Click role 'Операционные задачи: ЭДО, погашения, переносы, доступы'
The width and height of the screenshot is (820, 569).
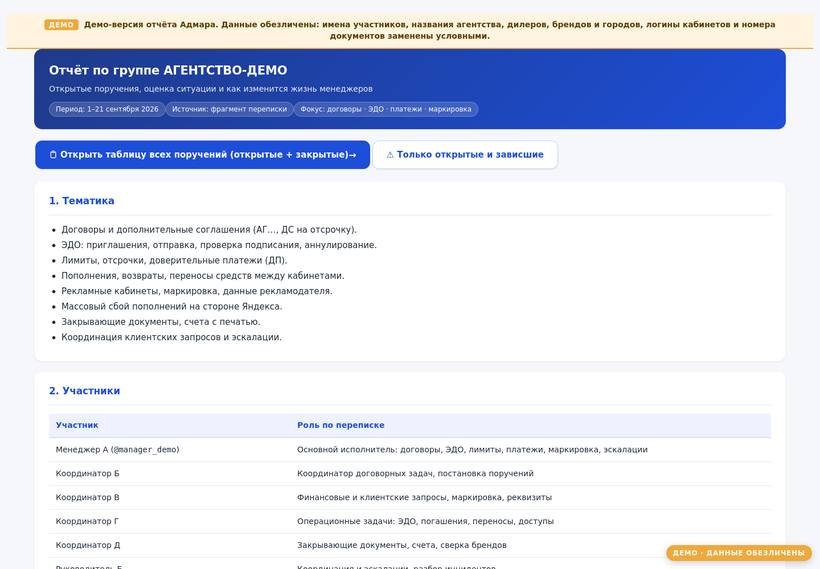coord(425,521)
